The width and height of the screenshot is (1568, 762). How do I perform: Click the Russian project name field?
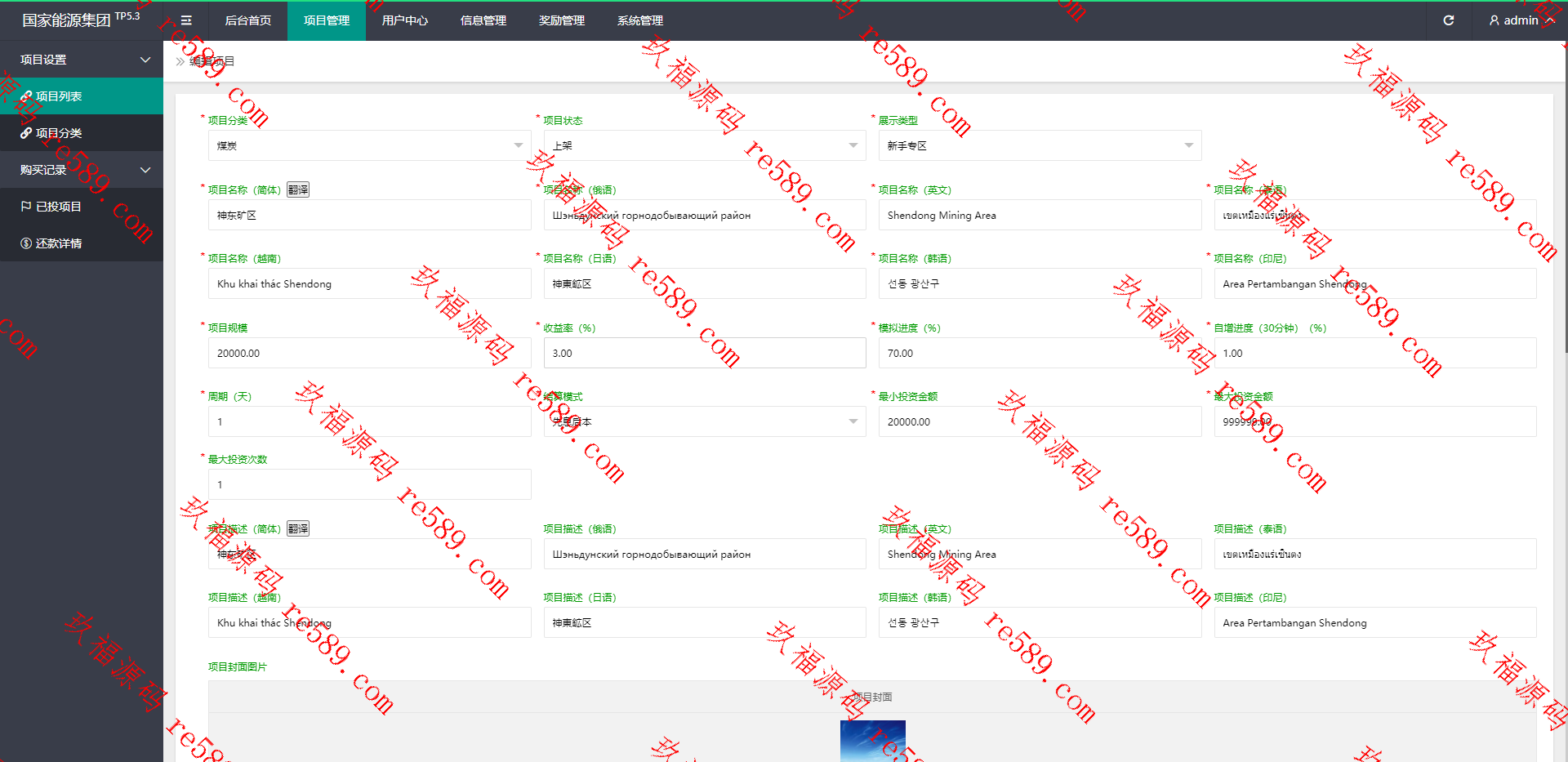(705, 215)
